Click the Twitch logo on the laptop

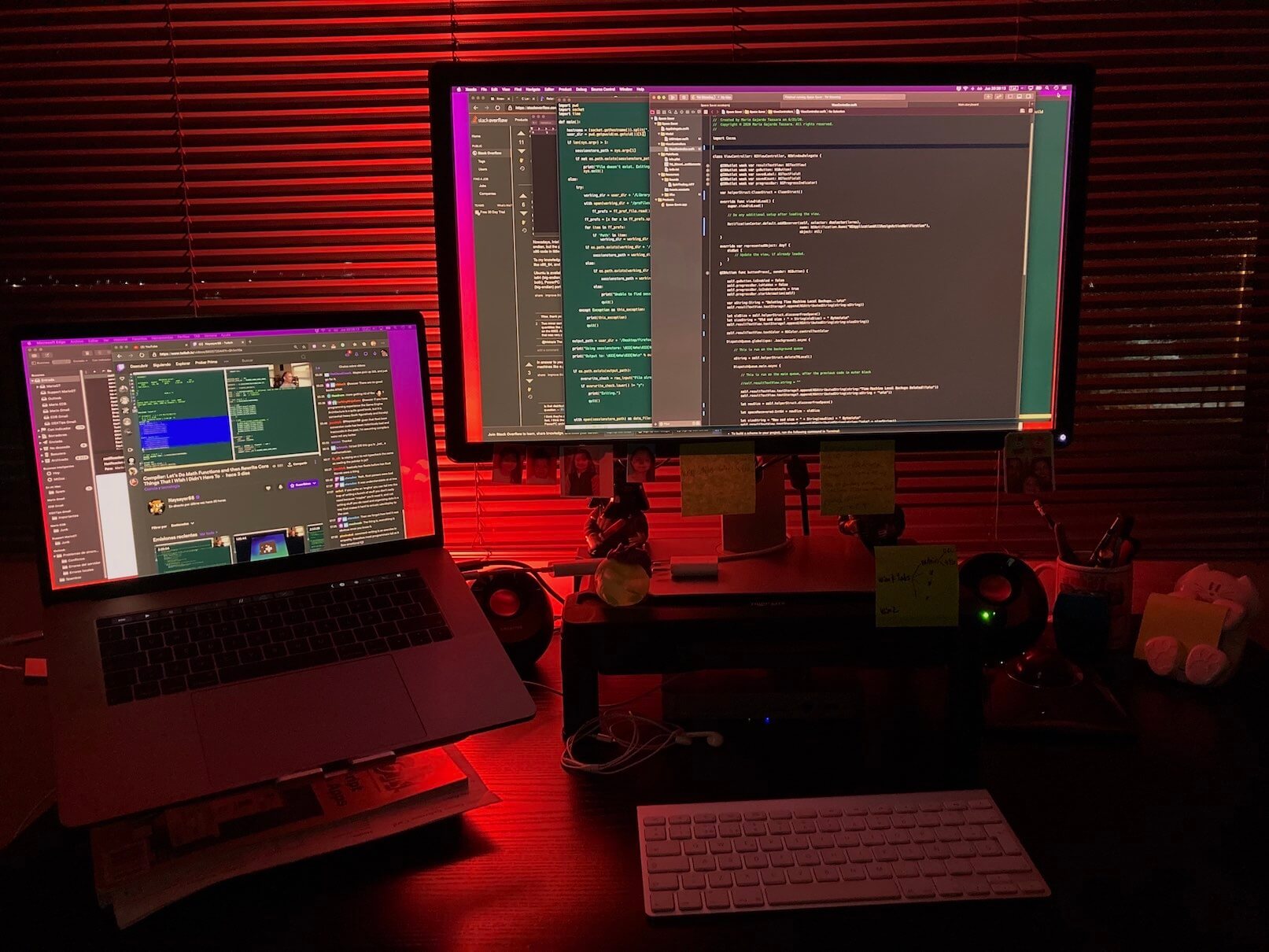click(x=120, y=365)
